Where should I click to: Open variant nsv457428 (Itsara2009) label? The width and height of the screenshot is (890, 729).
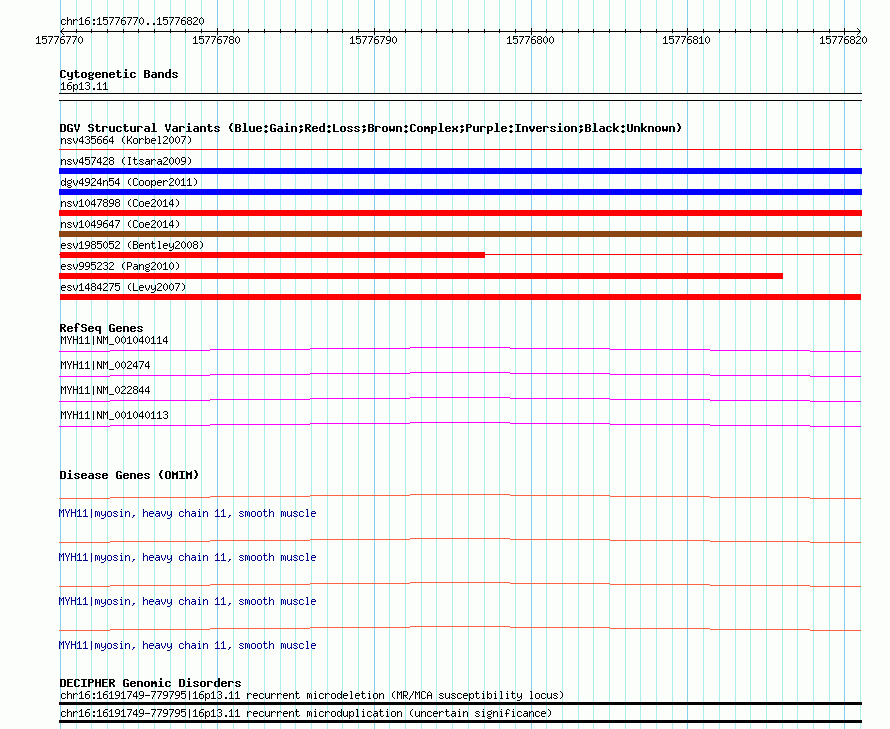click(x=126, y=161)
